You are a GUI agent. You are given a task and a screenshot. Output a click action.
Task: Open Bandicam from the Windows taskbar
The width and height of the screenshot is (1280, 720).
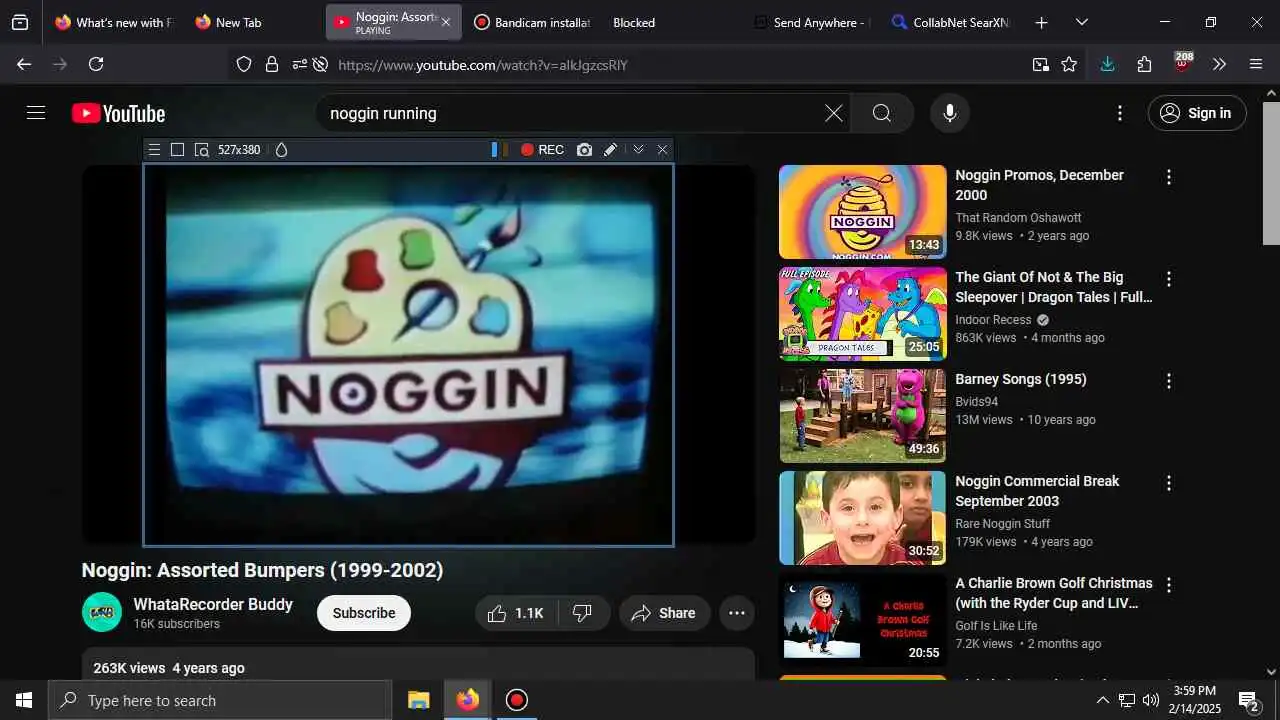pos(516,700)
